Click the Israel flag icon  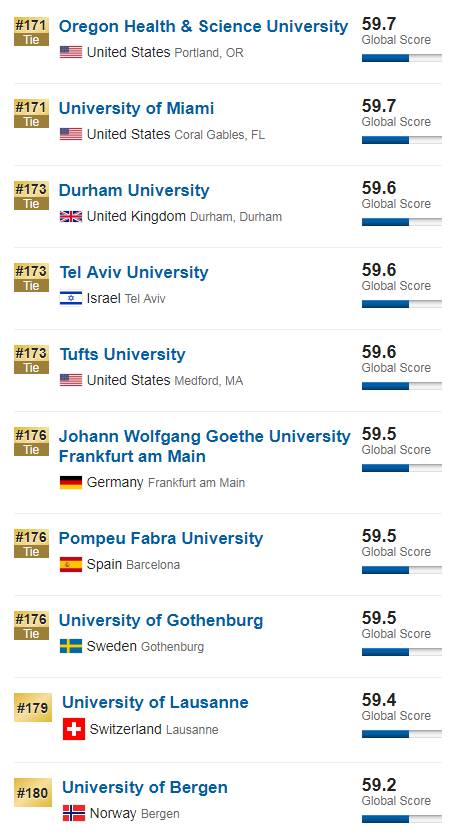click(x=71, y=298)
